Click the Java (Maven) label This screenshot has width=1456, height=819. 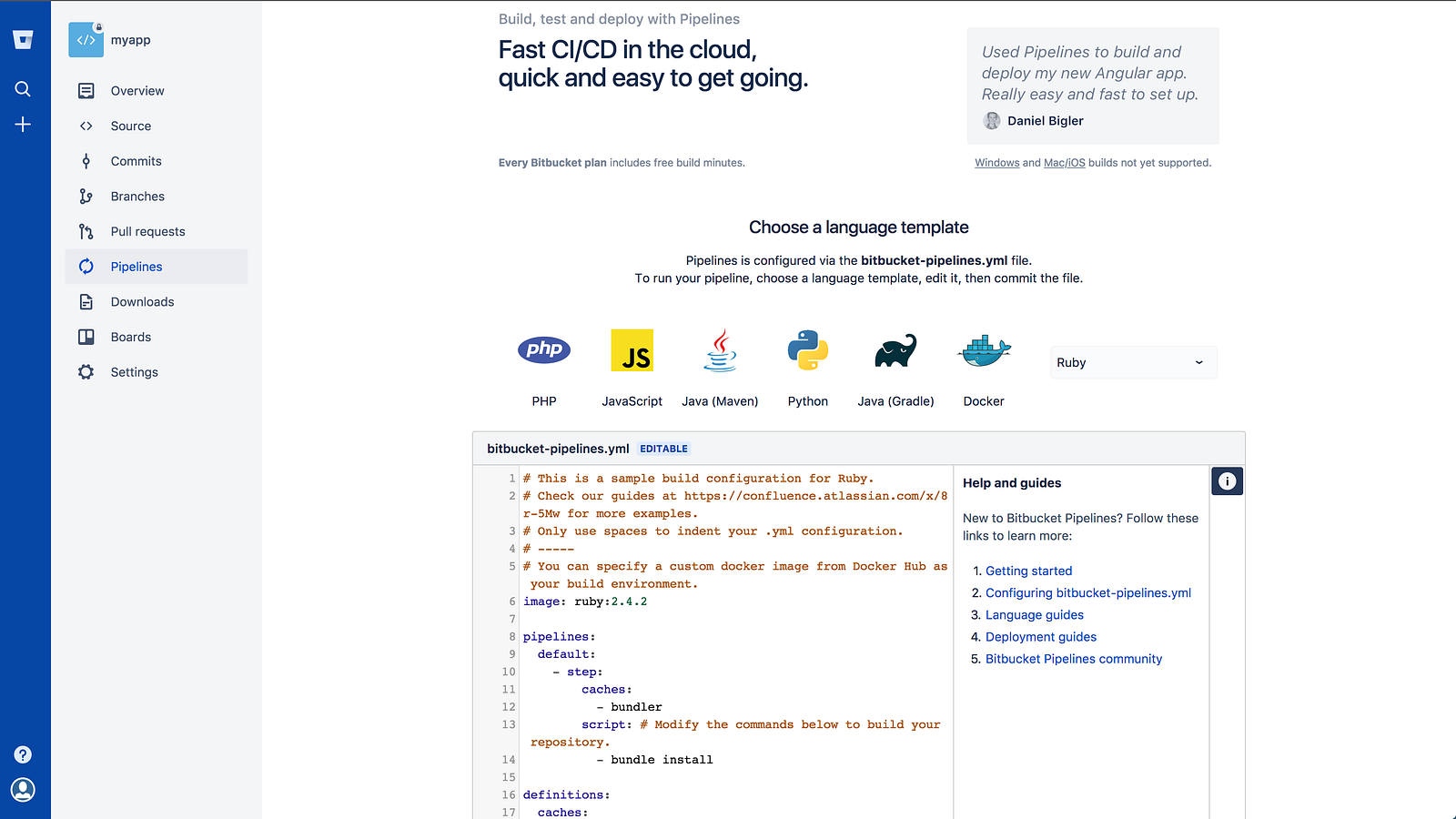[x=720, y=401]
